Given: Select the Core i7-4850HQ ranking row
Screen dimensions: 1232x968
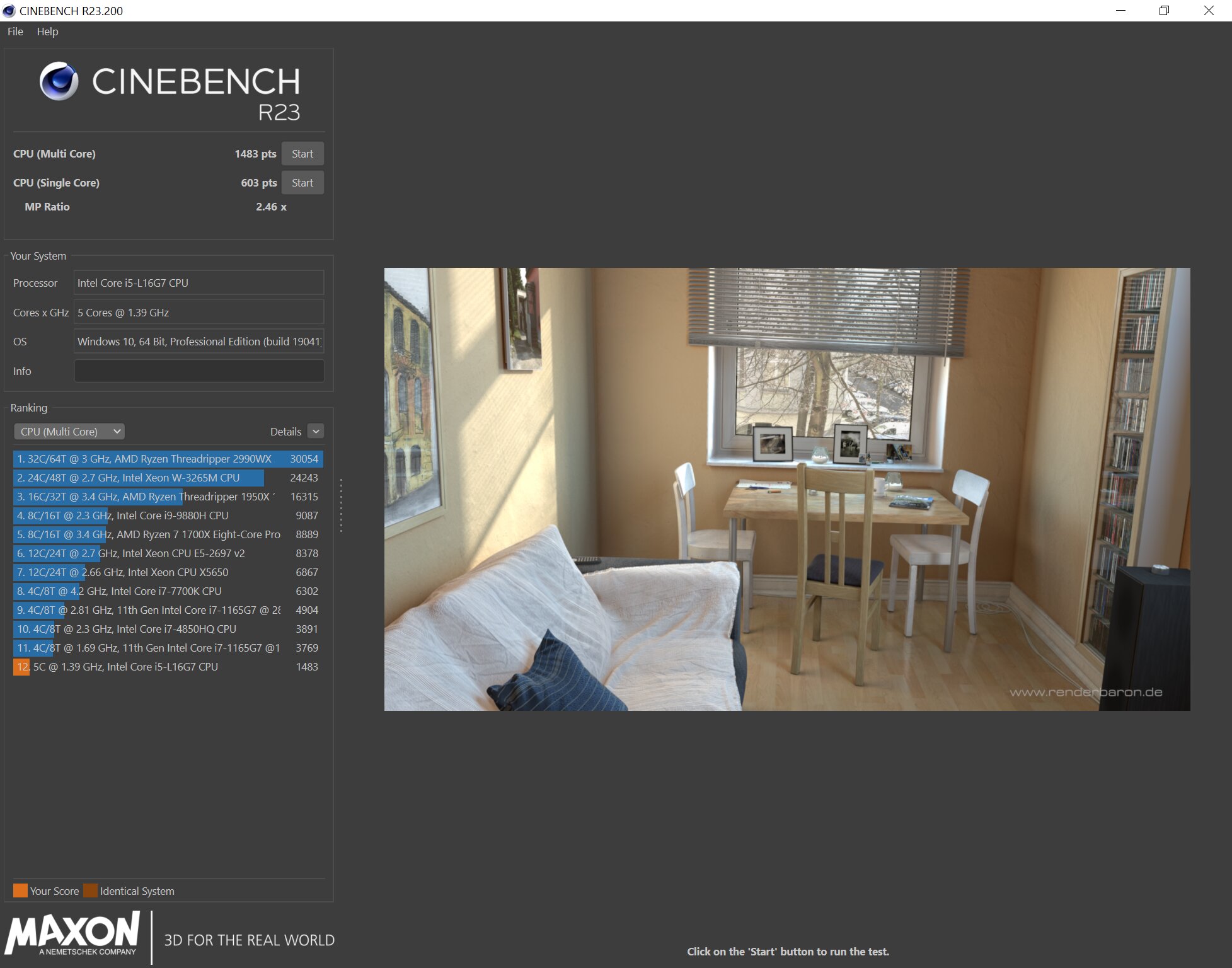Looking at the screenshot, I should pyautogui.click(x=168, y=629).
